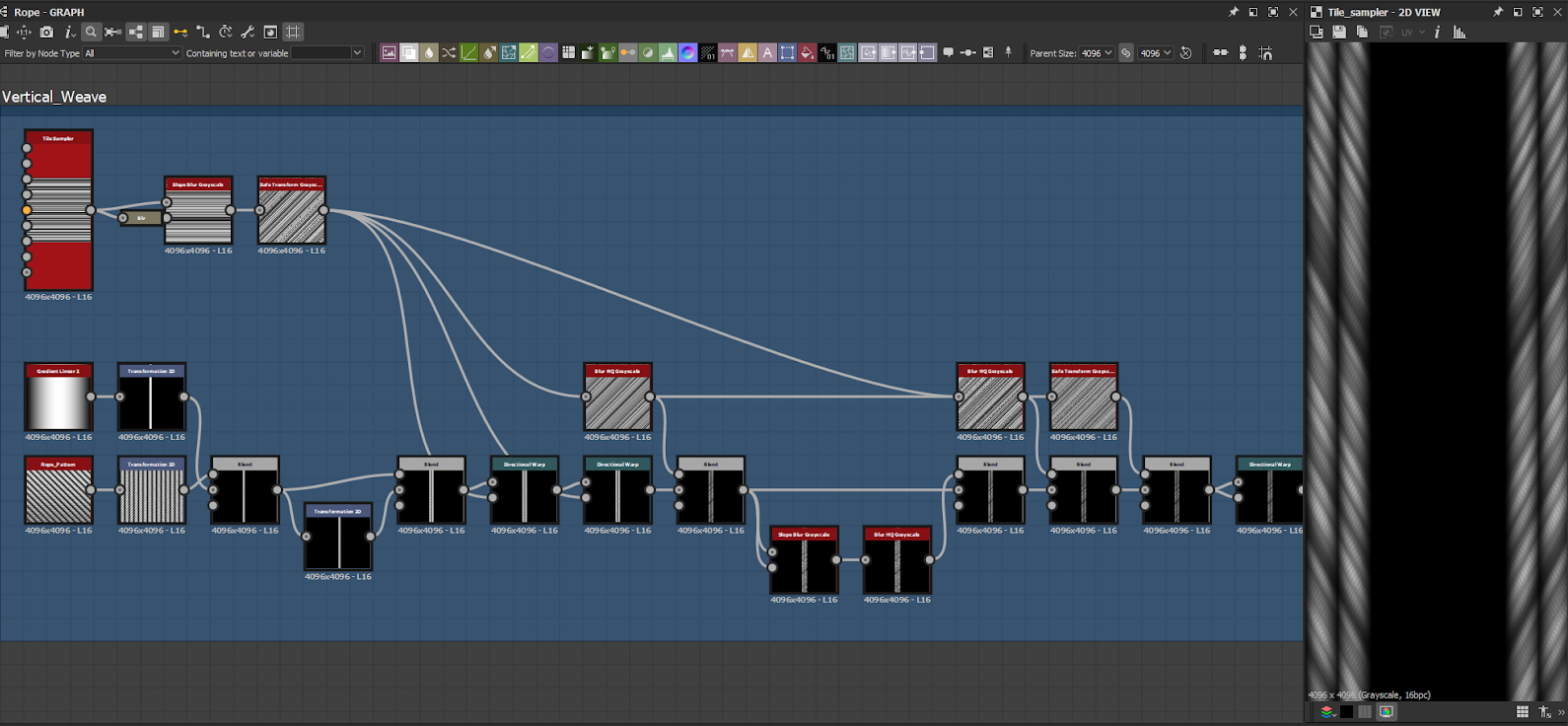This screenshot has height=726, width=1568.
Task: Click the camera snapshot icon in graph toolbar
Action: (46, 32)
